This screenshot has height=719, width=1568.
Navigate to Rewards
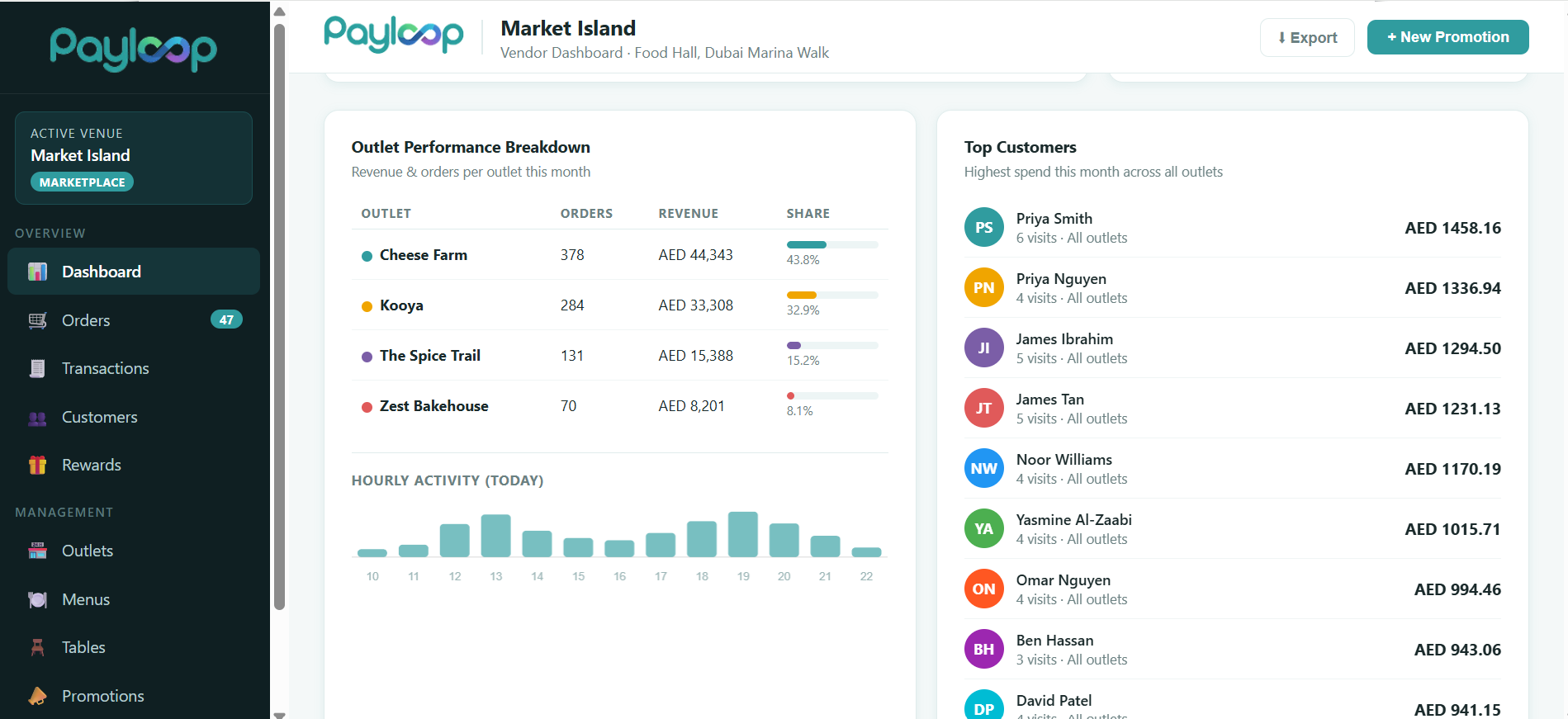coord(134,465)
